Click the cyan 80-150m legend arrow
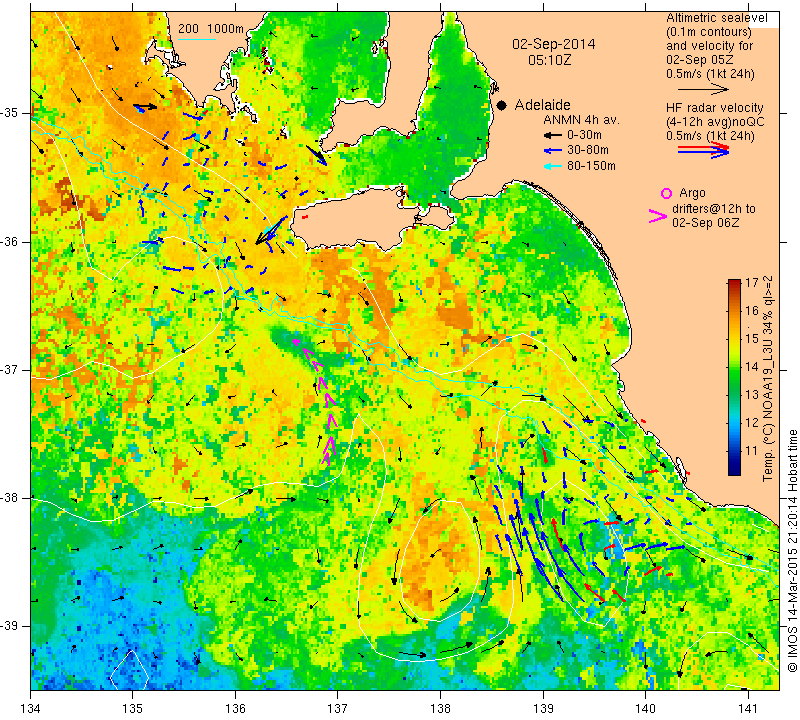Image resolution: width=800 pixels, height=720 pixels. (x=553, y=166)
